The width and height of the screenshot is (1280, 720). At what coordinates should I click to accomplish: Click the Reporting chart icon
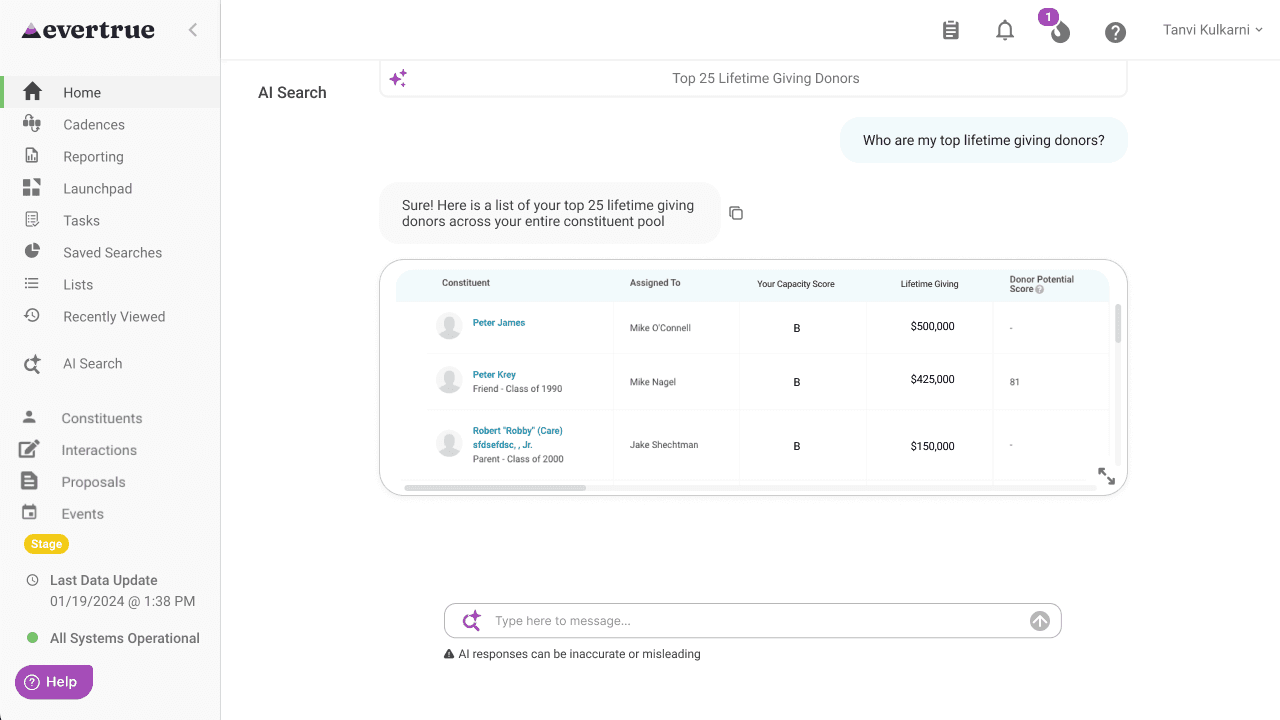(32, 155)
